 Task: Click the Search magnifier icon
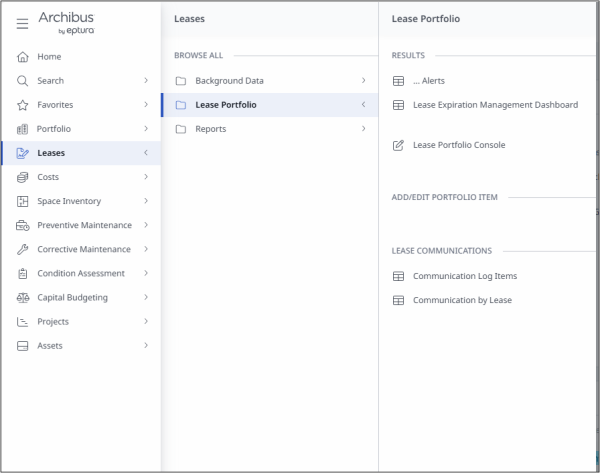click(23, 81)
